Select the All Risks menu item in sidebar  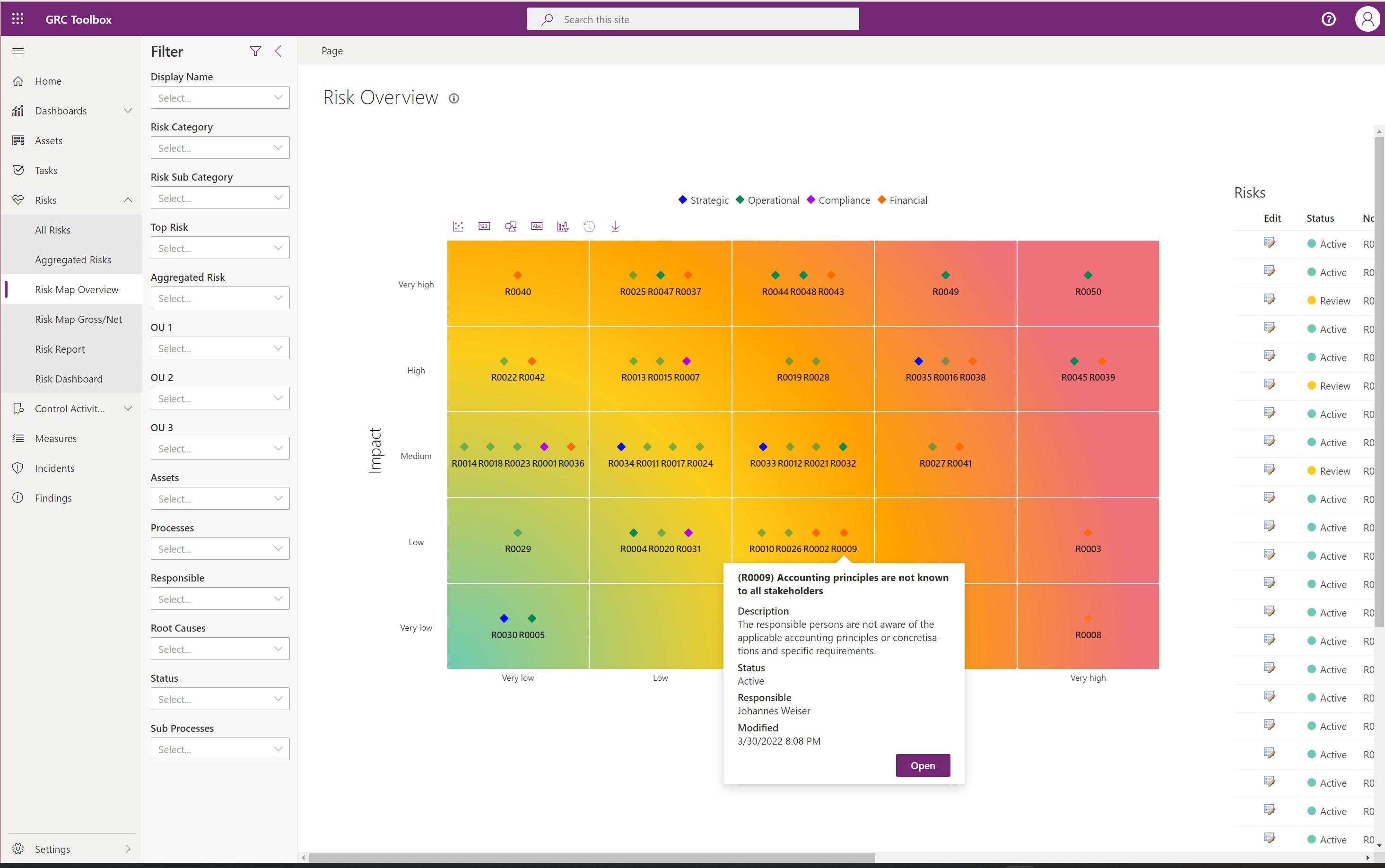[52, 229]
